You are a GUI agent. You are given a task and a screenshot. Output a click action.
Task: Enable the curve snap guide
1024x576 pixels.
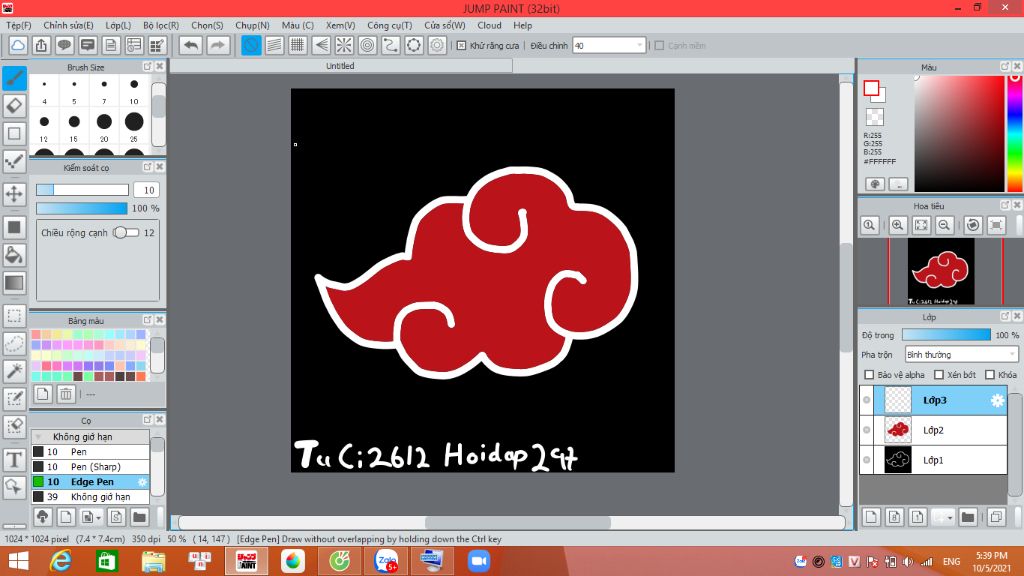pos(391,45)
